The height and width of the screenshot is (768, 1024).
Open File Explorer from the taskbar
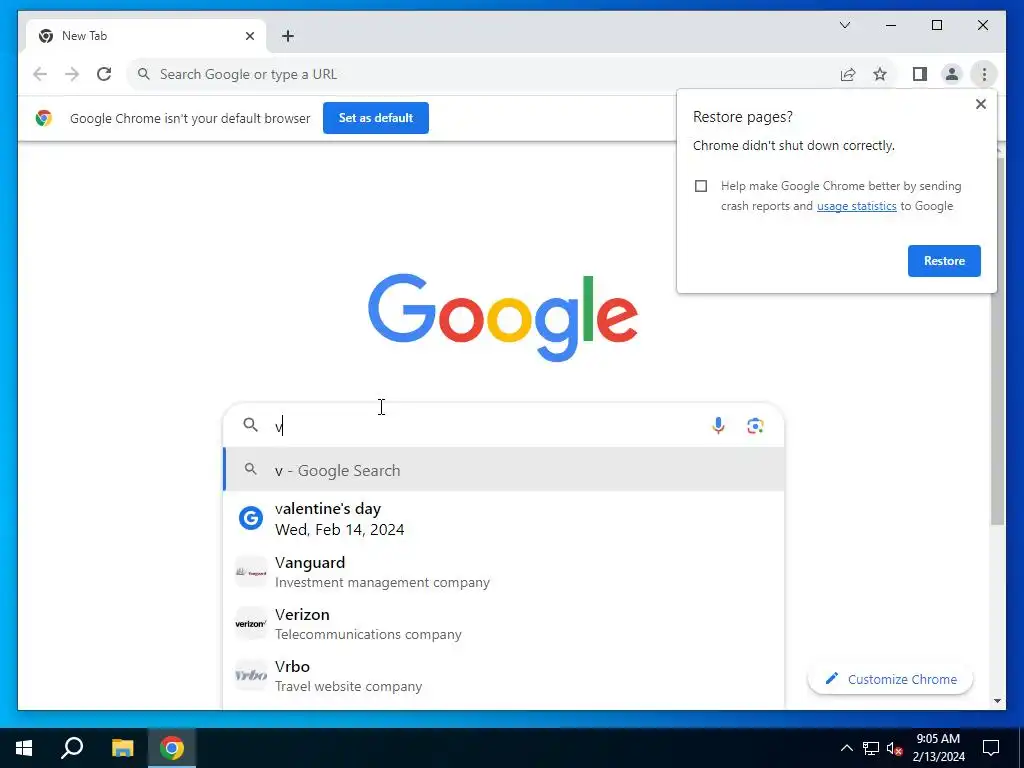[122, 748]
